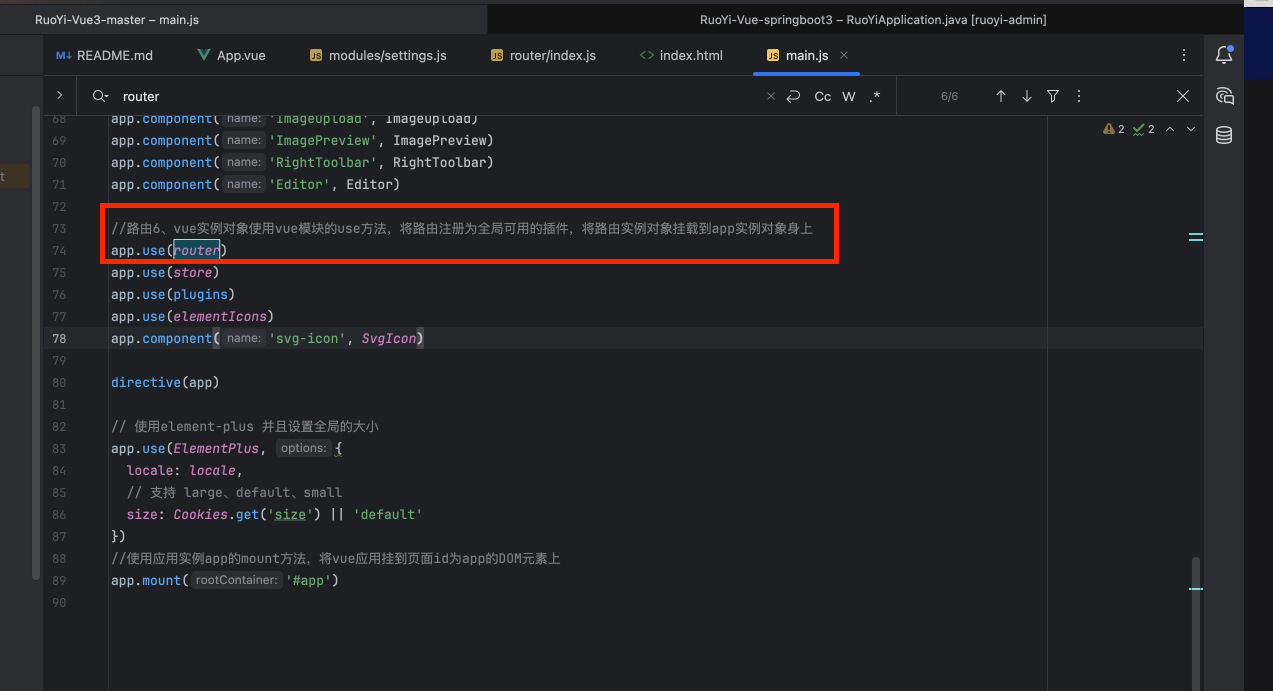
Task: Open editor tabs more options menu
Action: 1184,55
